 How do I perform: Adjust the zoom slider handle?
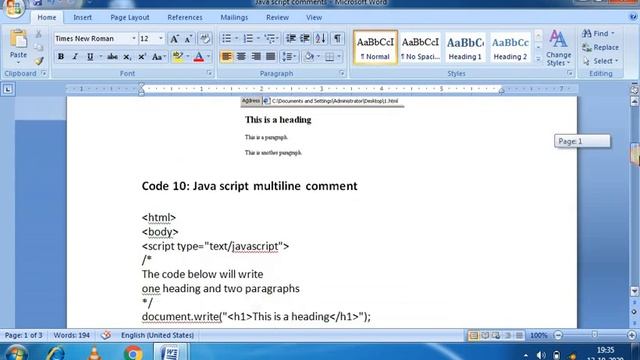click(595, 335)
